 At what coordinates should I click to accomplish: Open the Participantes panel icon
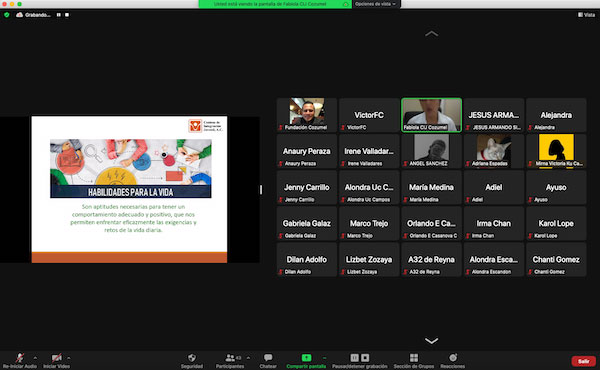[230, 358]
